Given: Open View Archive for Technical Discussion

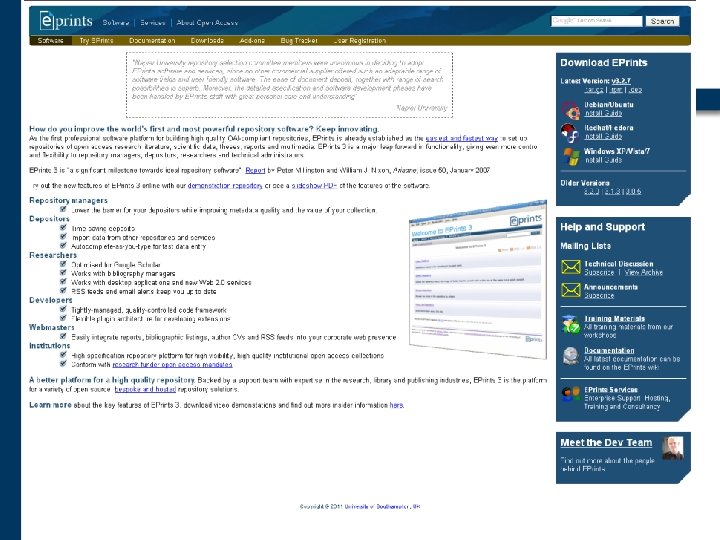Looking at the screenshot, I should click(x=644, y=272).
